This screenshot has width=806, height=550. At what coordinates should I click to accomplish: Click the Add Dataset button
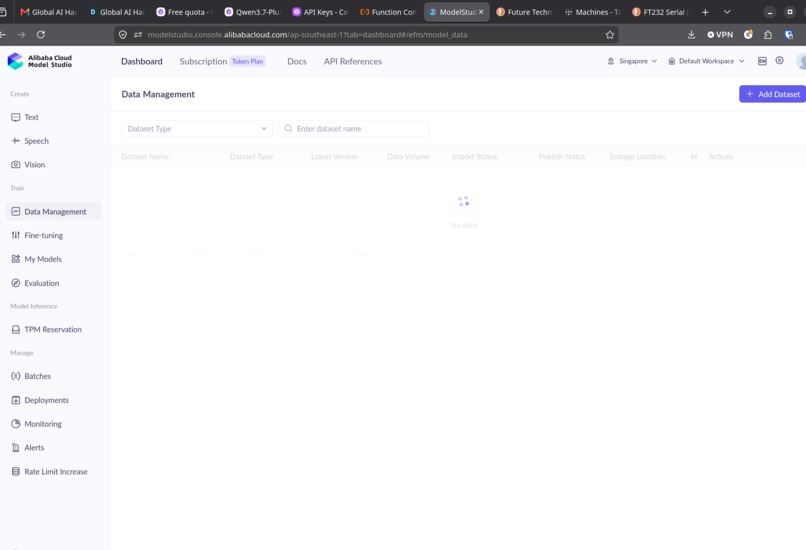(x=772, y=94)
